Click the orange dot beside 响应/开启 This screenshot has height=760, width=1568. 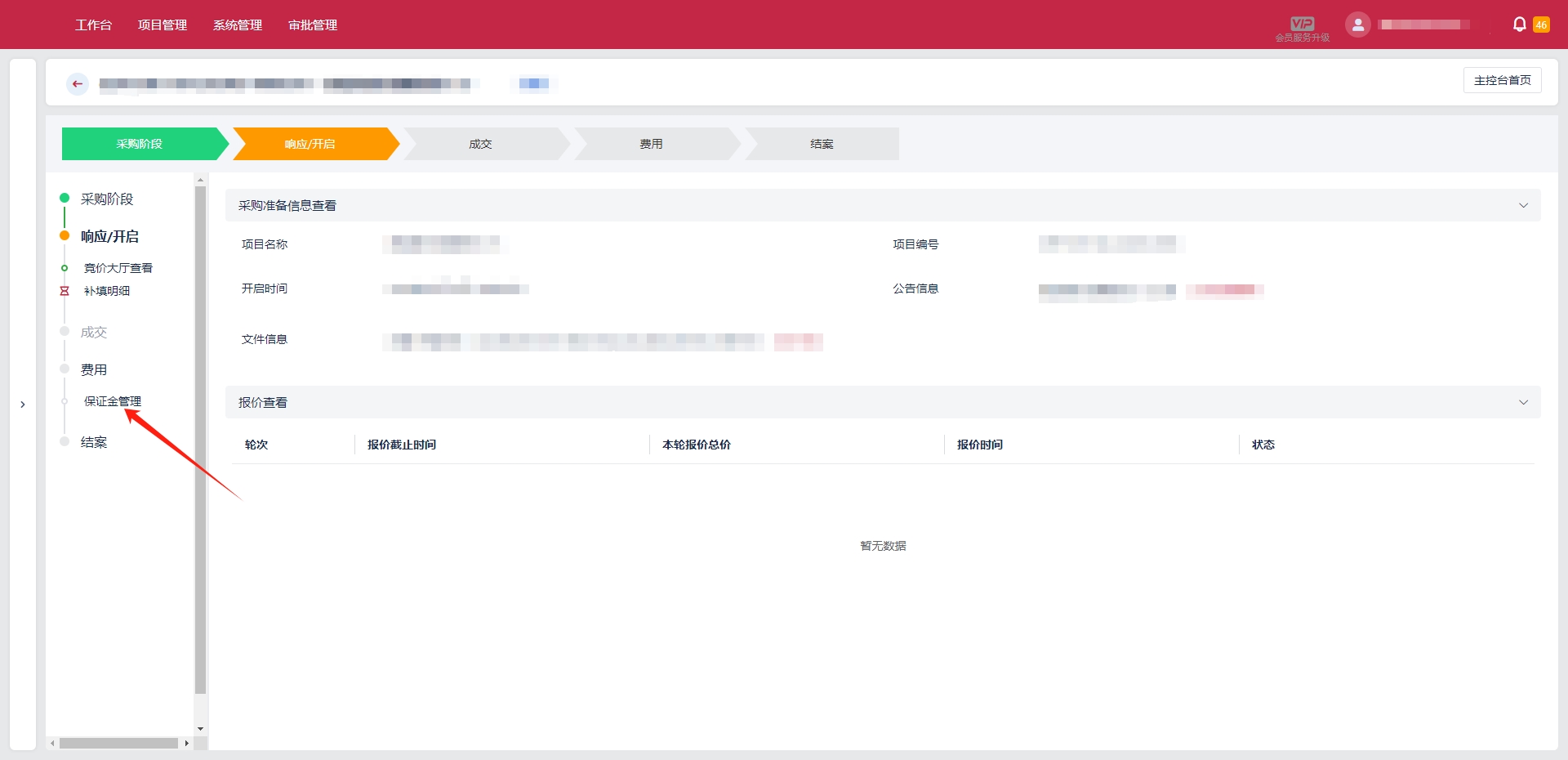coord(65,236)
